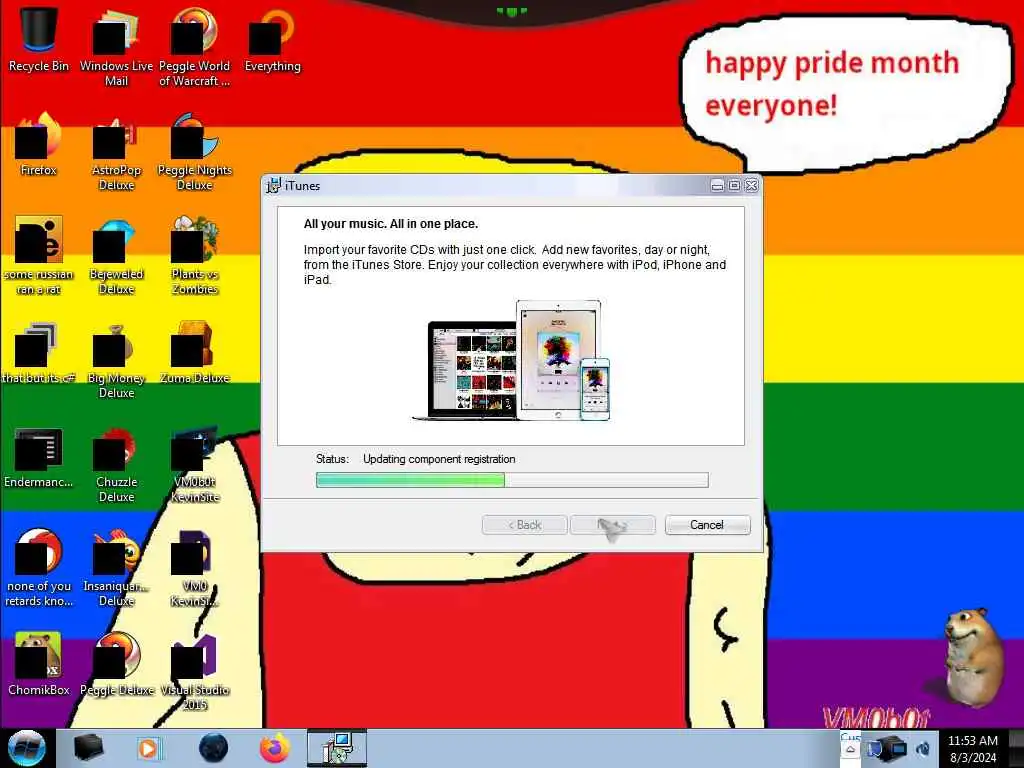Cancel the iTunes installation
The image size is (1024, 768).
pos(707,525)
